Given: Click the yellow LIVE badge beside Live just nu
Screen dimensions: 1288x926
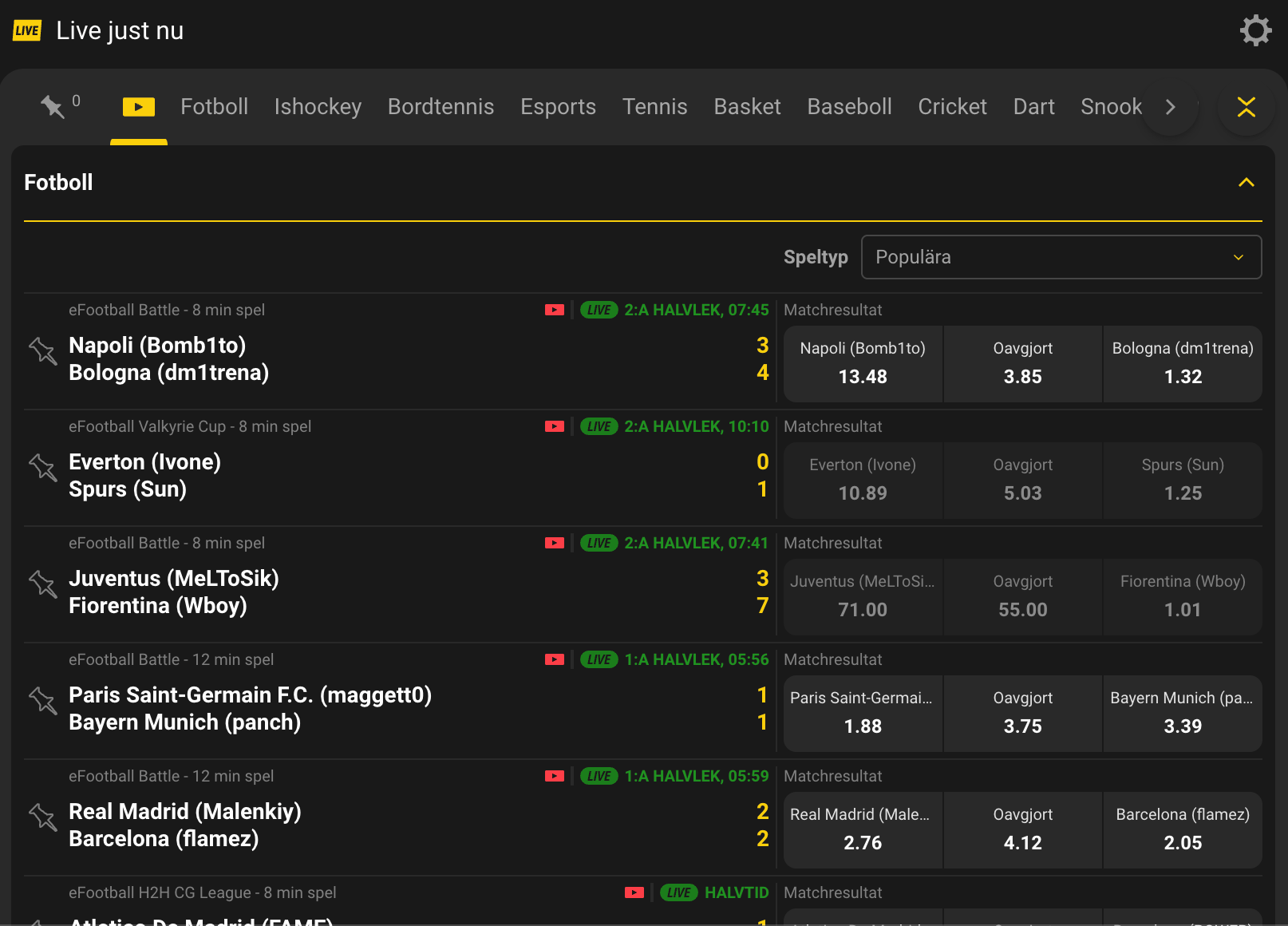Looking at the screenshot, I should 27,30.
